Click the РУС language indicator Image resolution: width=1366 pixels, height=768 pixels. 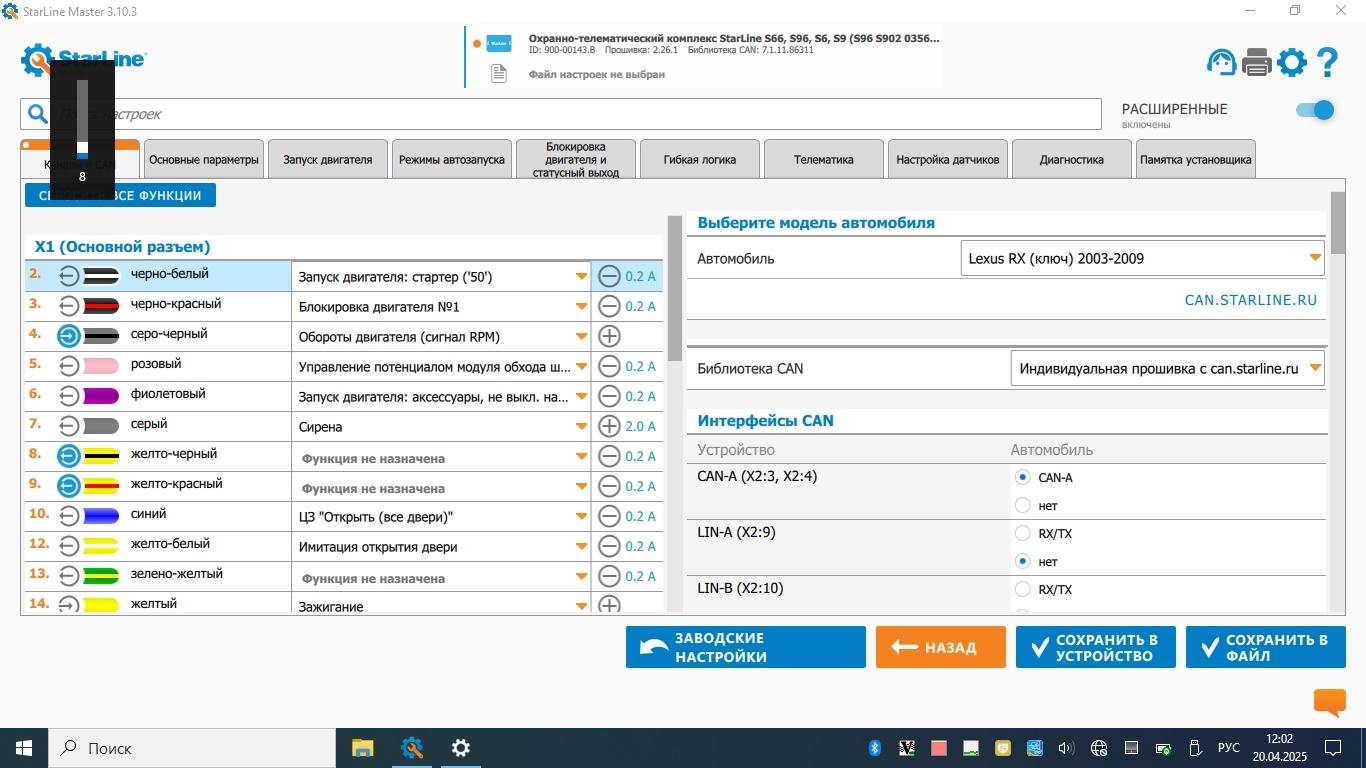click(1229, 748)
